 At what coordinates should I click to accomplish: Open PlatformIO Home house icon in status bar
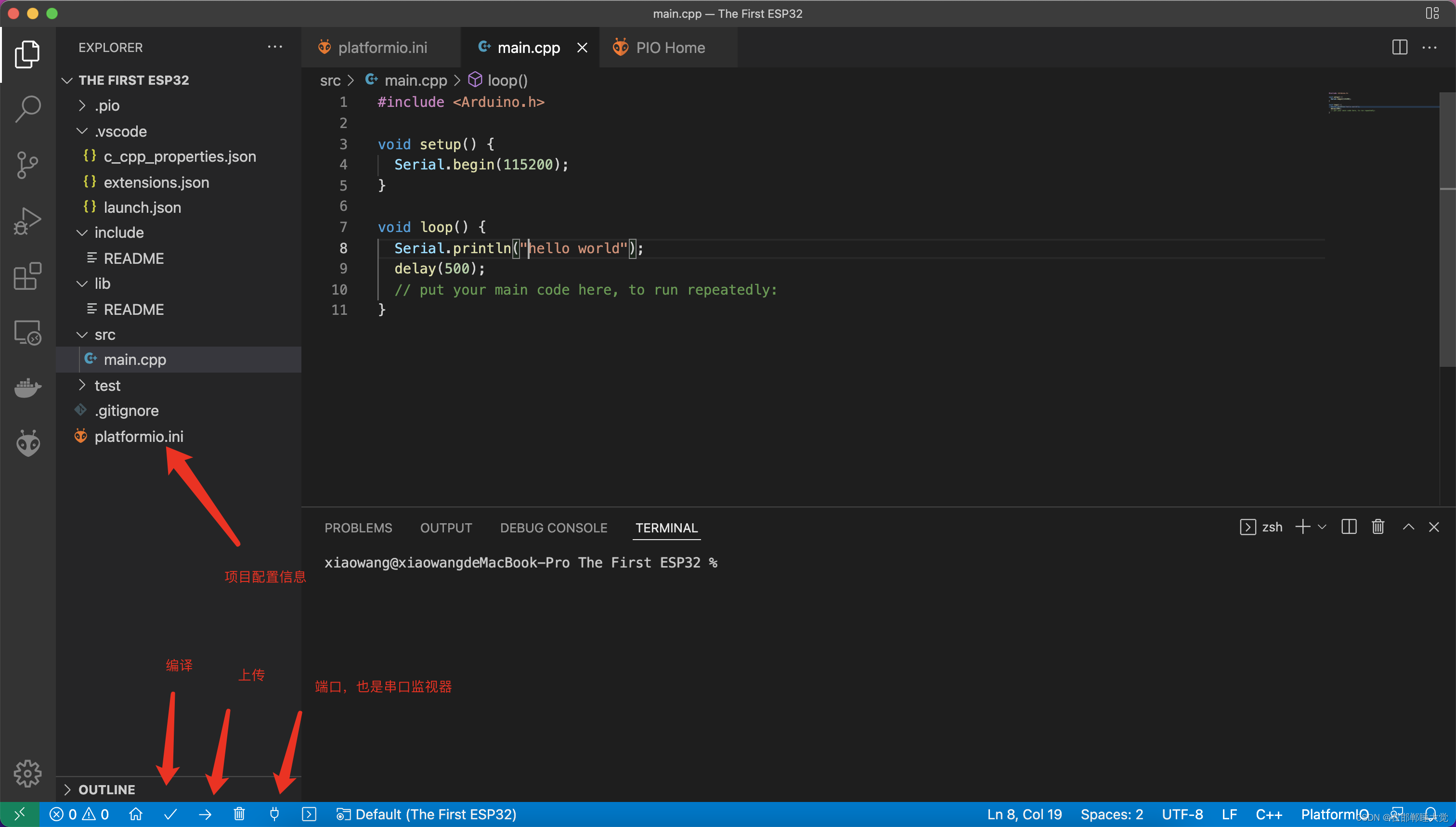coord(136,814)
